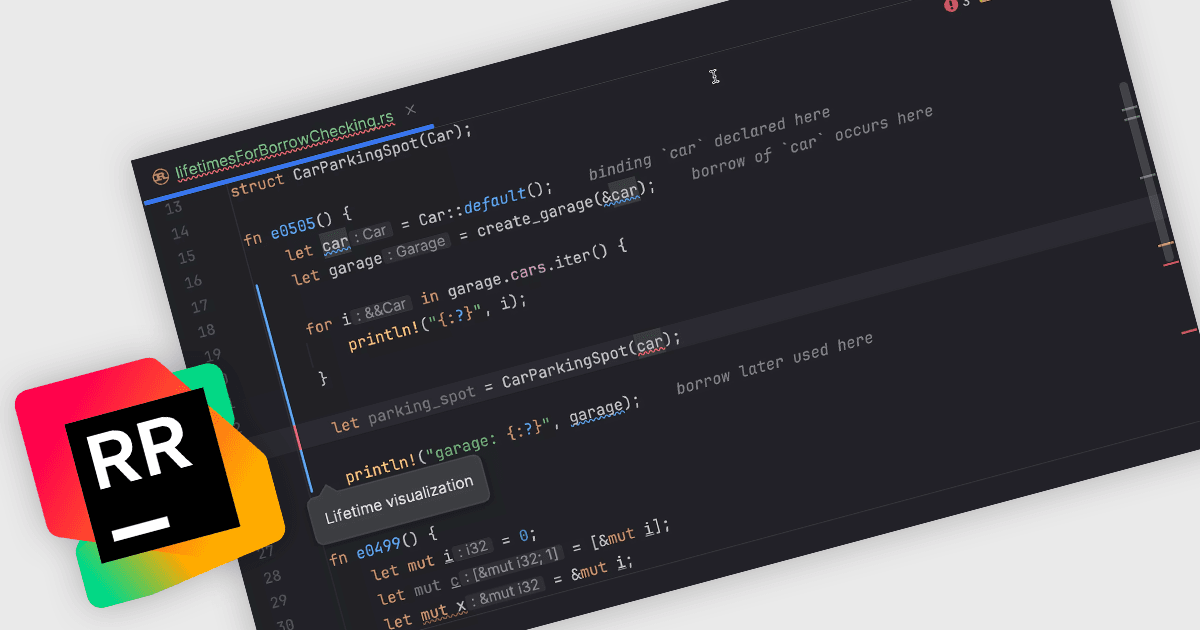Jump to the upper red error stripe mark

1171,264
